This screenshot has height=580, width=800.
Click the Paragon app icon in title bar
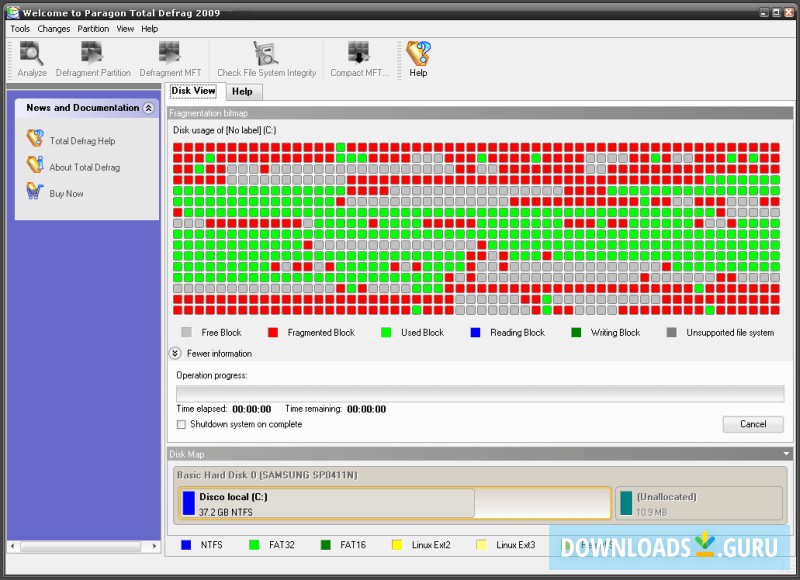(13, 12)
